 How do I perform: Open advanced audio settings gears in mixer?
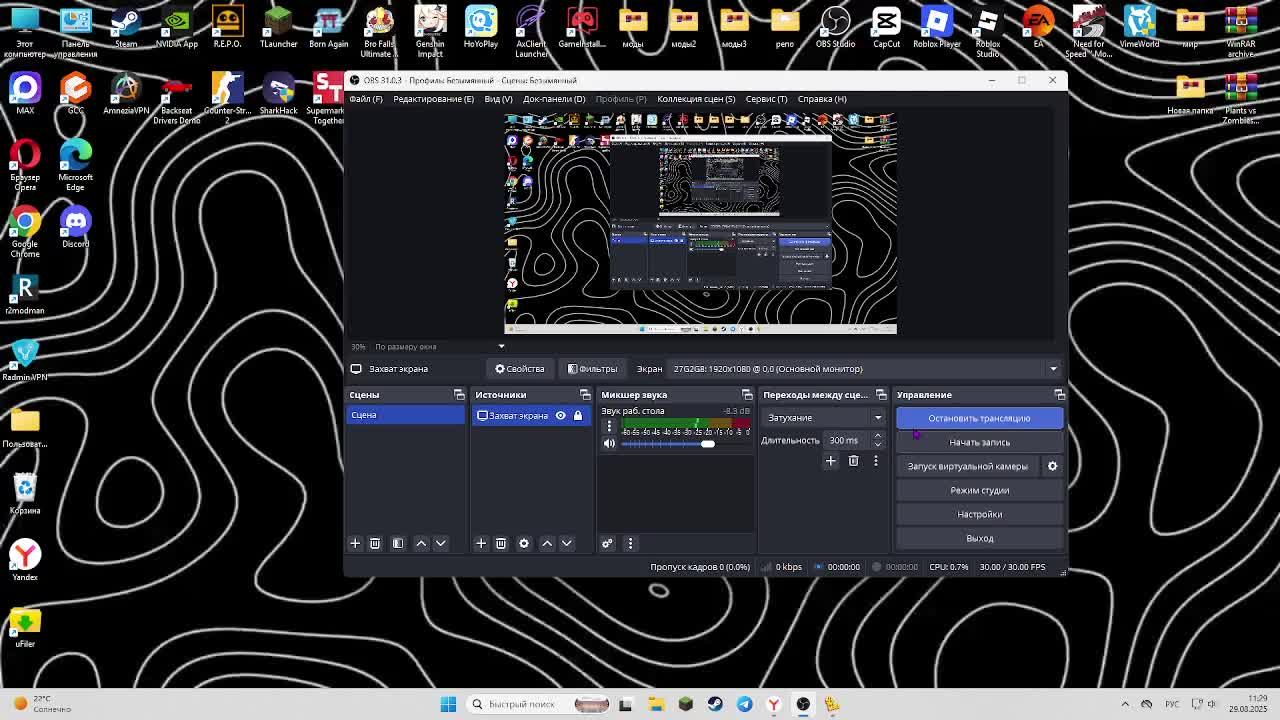tap(607, 543)
